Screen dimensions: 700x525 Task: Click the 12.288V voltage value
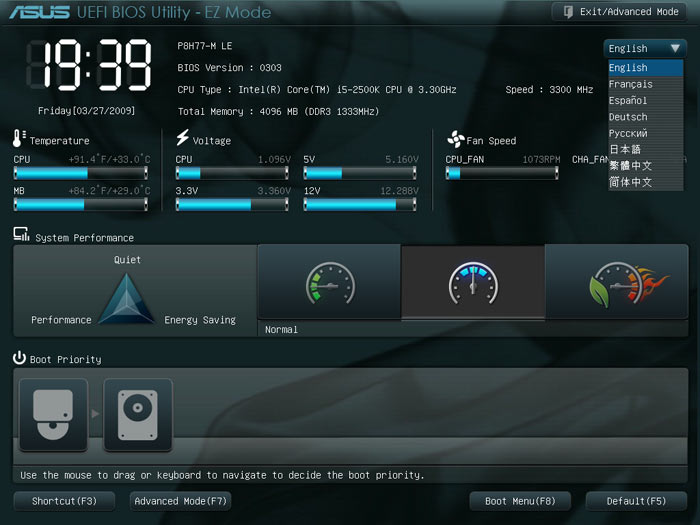(400, 191)
